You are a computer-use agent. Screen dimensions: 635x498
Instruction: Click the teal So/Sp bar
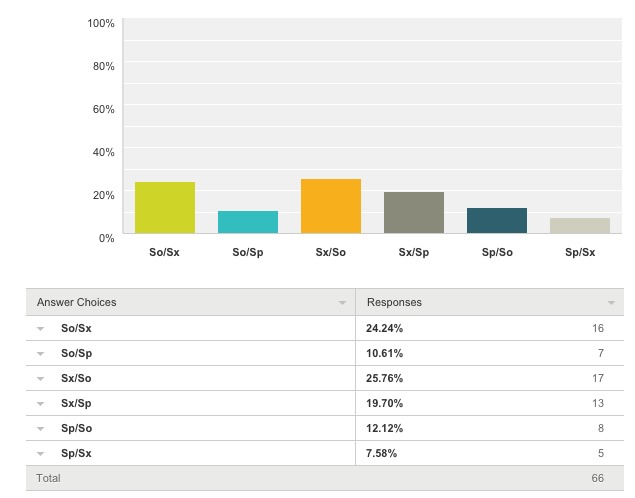click(248, 222)
